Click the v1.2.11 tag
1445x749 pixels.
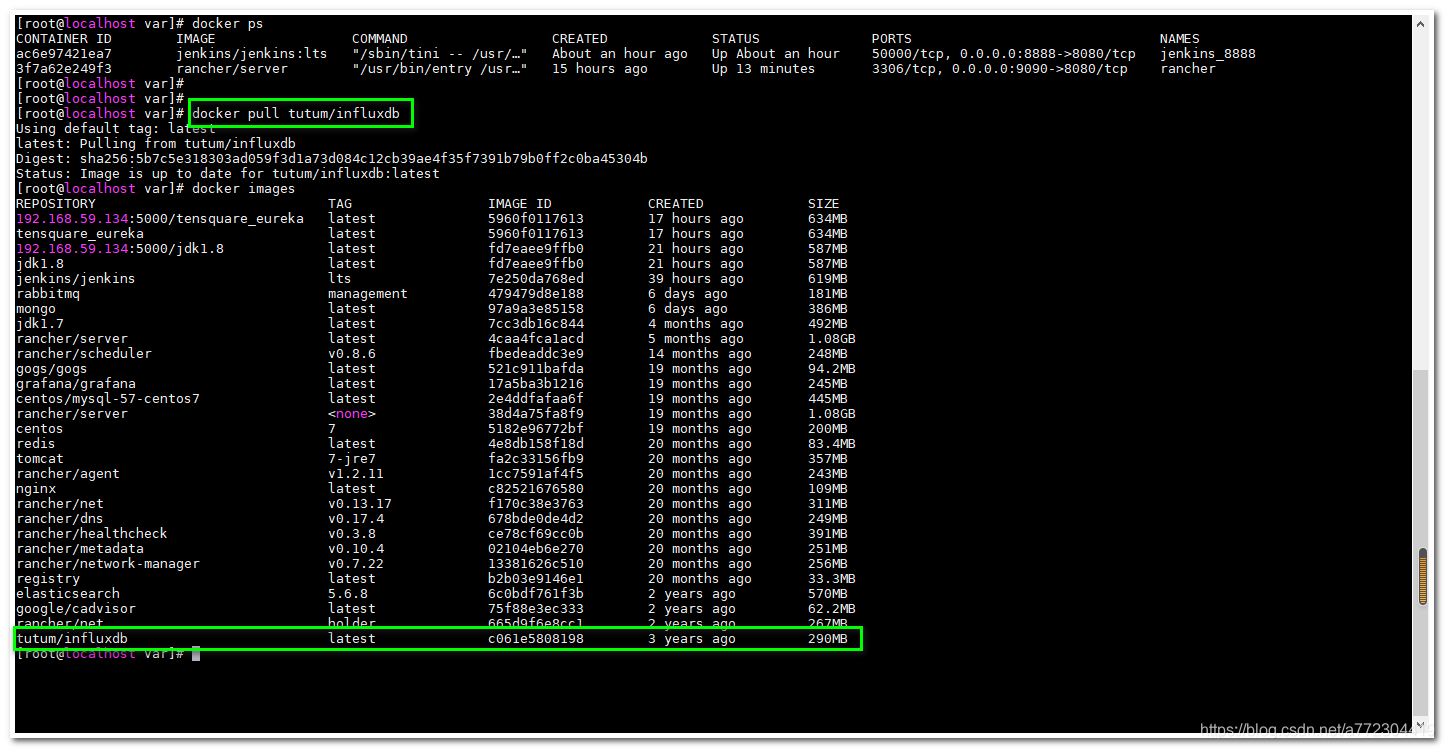coord(356,474)
